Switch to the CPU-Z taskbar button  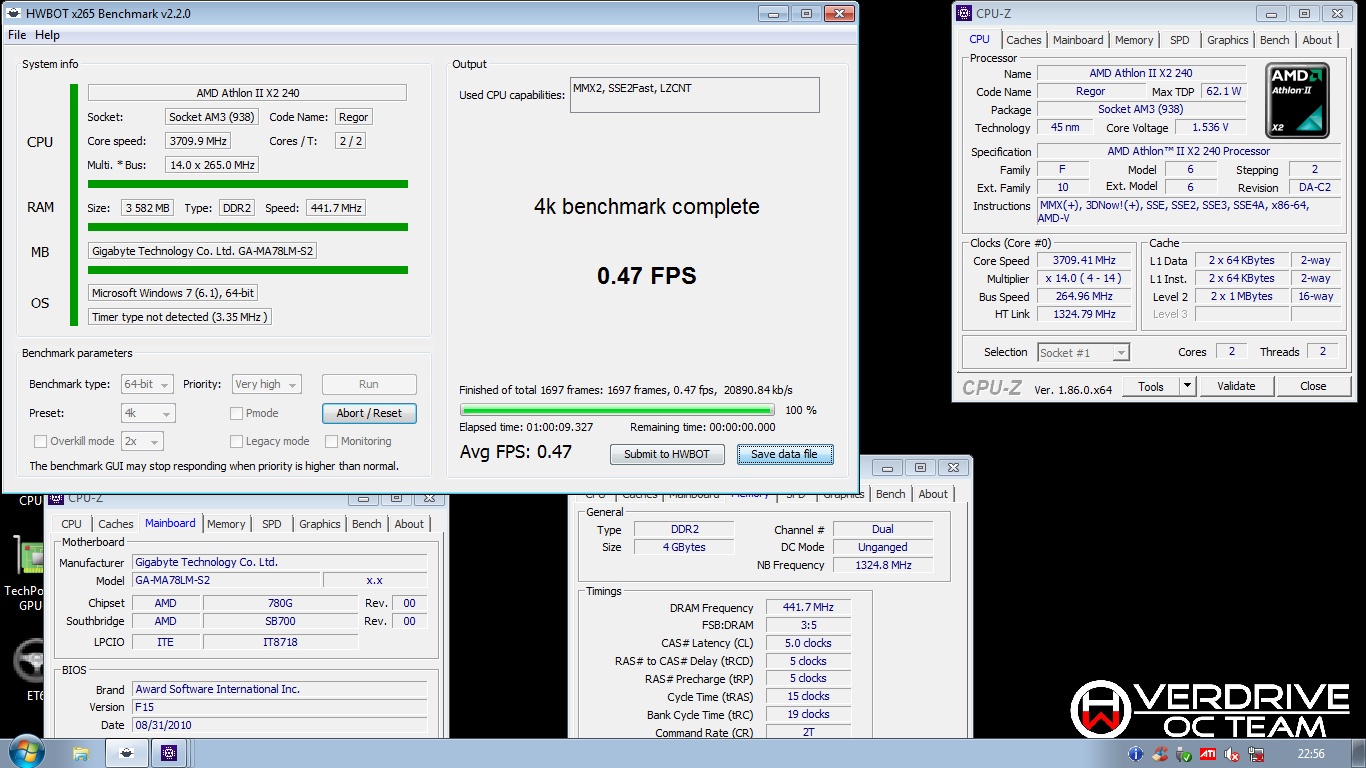(x=169, y=754)
